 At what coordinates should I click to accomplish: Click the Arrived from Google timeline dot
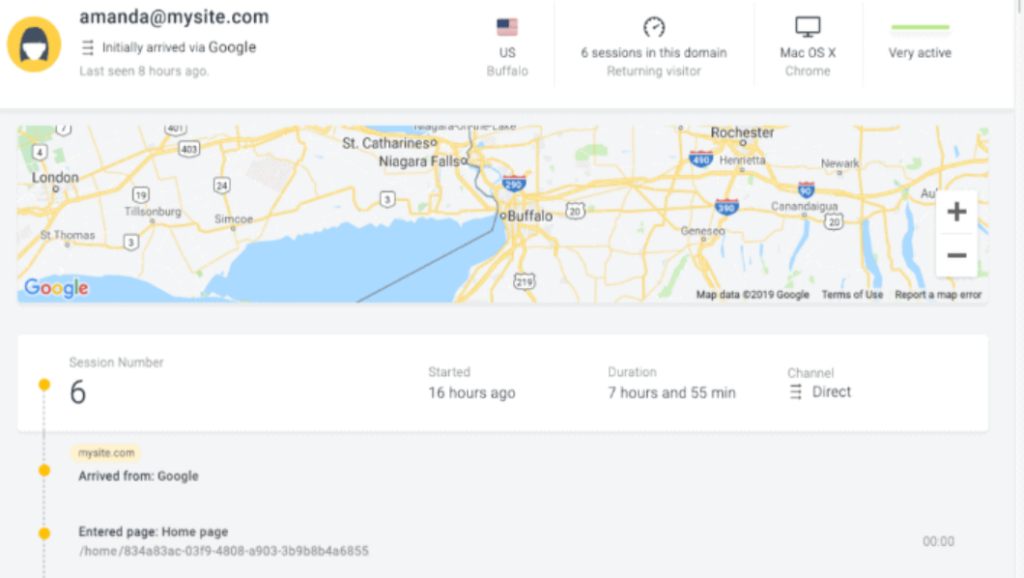click(x=44, y=470)
